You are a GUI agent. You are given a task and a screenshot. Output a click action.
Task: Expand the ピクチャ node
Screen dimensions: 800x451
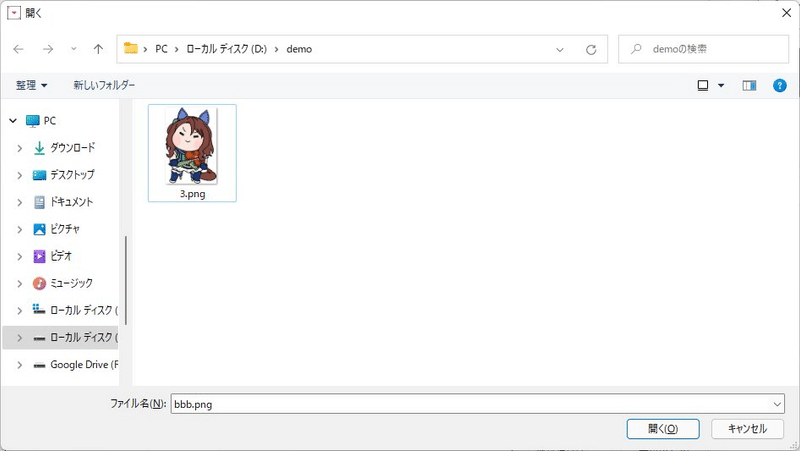[19, 229]
